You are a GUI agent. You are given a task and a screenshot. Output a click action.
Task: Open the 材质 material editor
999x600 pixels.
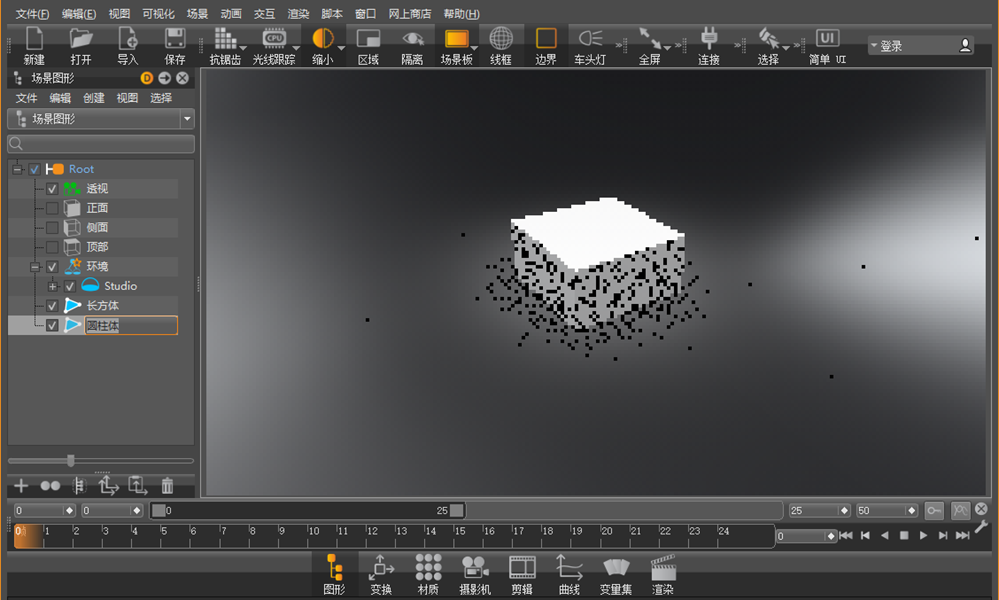[x=428, y=568]
